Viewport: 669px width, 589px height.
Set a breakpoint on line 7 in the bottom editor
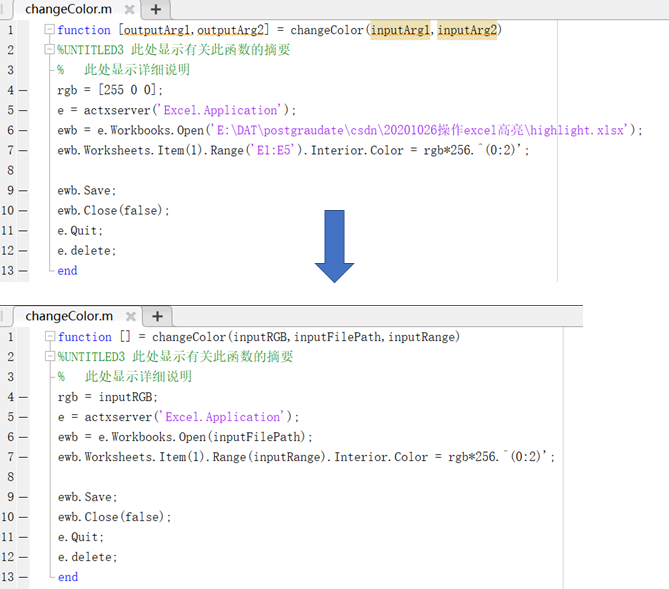(x=23, y=457)
